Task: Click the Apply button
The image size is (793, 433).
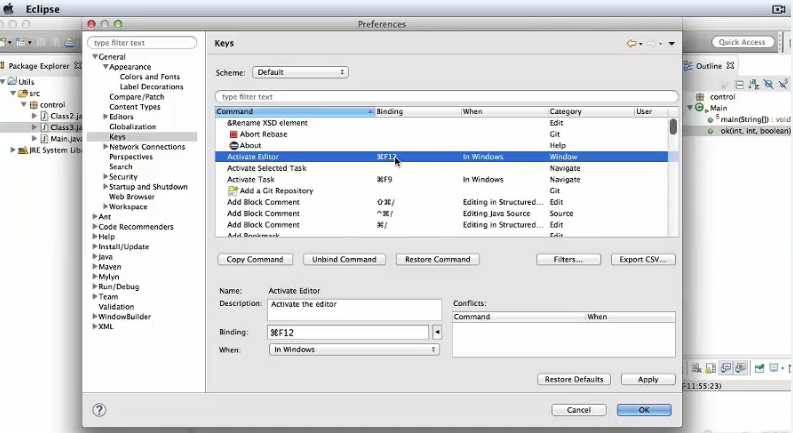Action: [648, 379]
